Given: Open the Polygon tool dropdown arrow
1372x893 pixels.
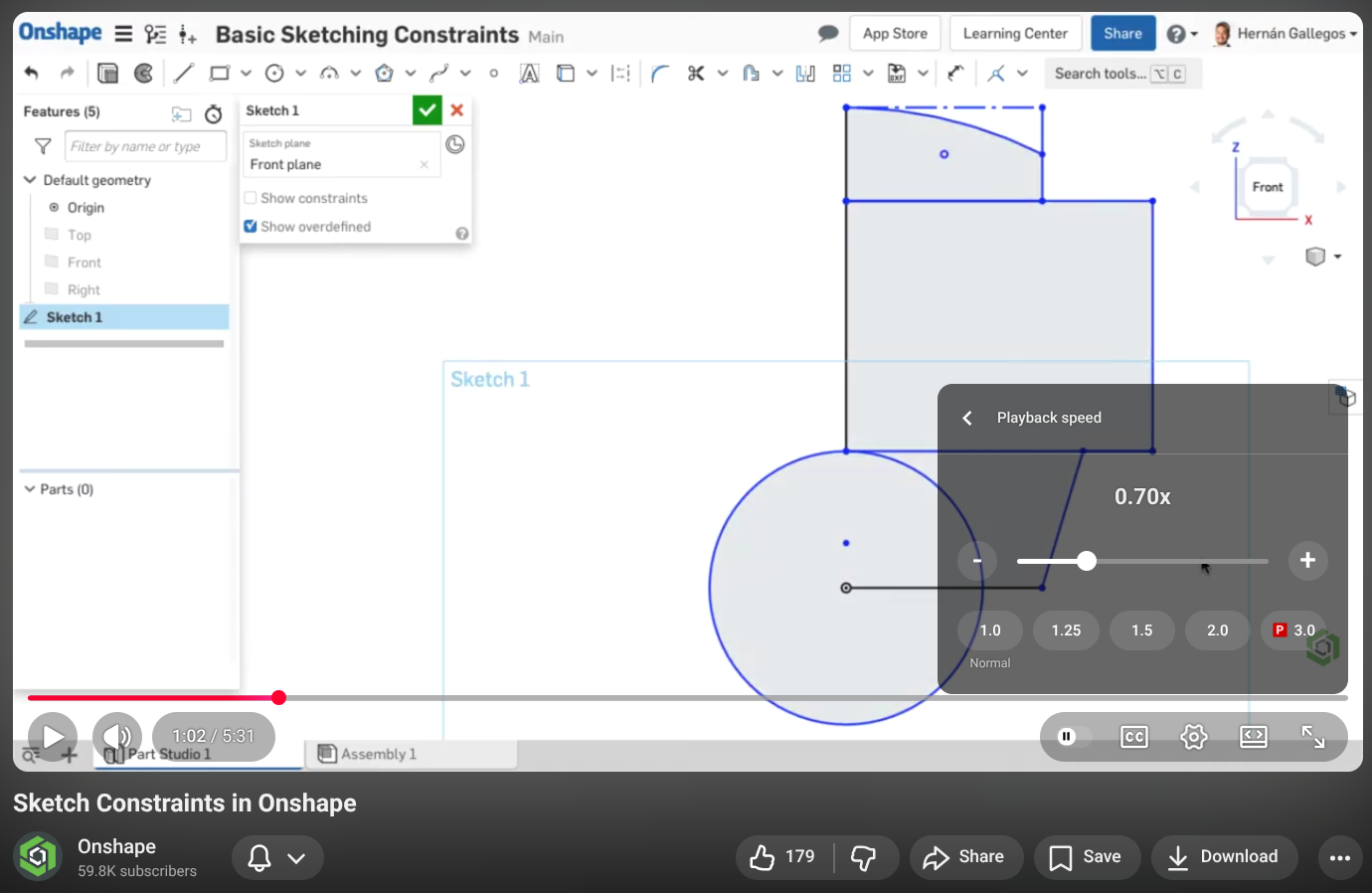Looking at the screenshot, I should [410, 73].
